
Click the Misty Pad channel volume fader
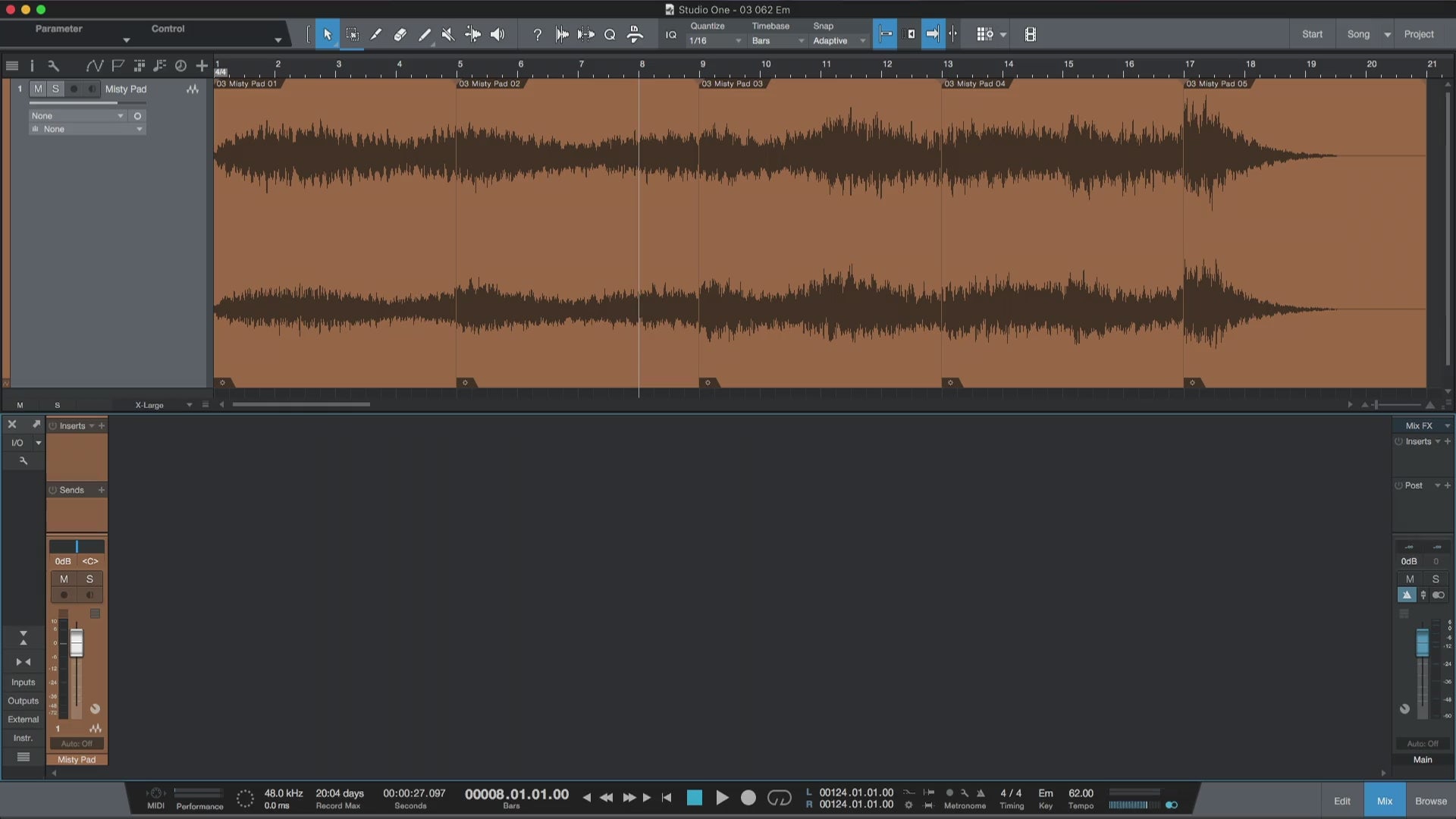pyautogui.click(x=77, y=643)
